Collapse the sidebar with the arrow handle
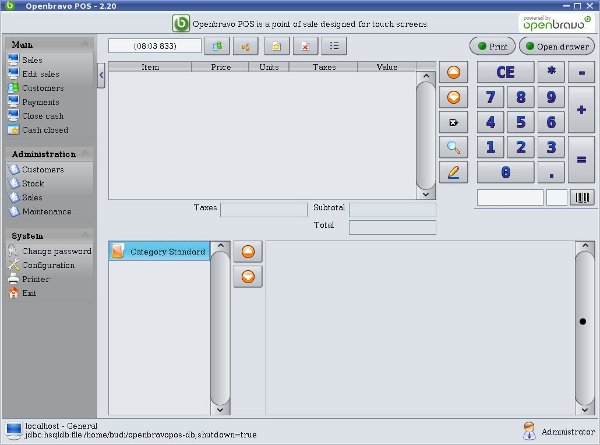Viewport: 600px width, 445px height. [x=101, y=75]
